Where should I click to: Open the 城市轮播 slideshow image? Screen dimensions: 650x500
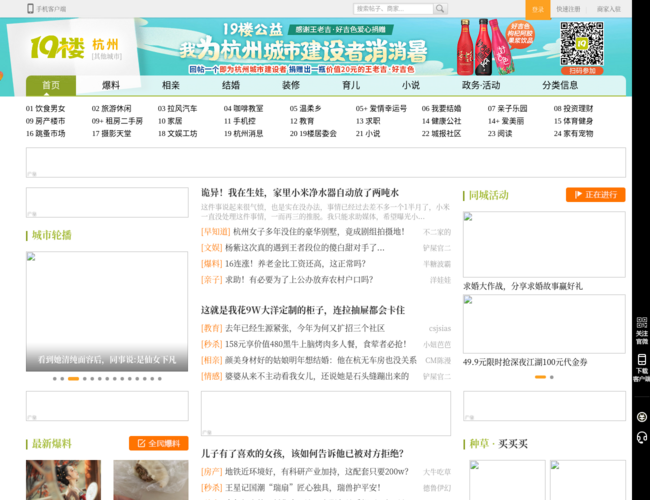click(107, 310)
